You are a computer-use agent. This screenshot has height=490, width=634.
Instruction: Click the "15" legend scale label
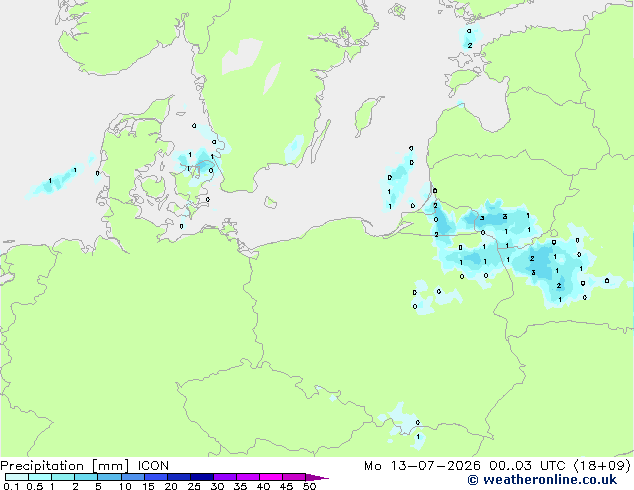[x=148, y=486]
